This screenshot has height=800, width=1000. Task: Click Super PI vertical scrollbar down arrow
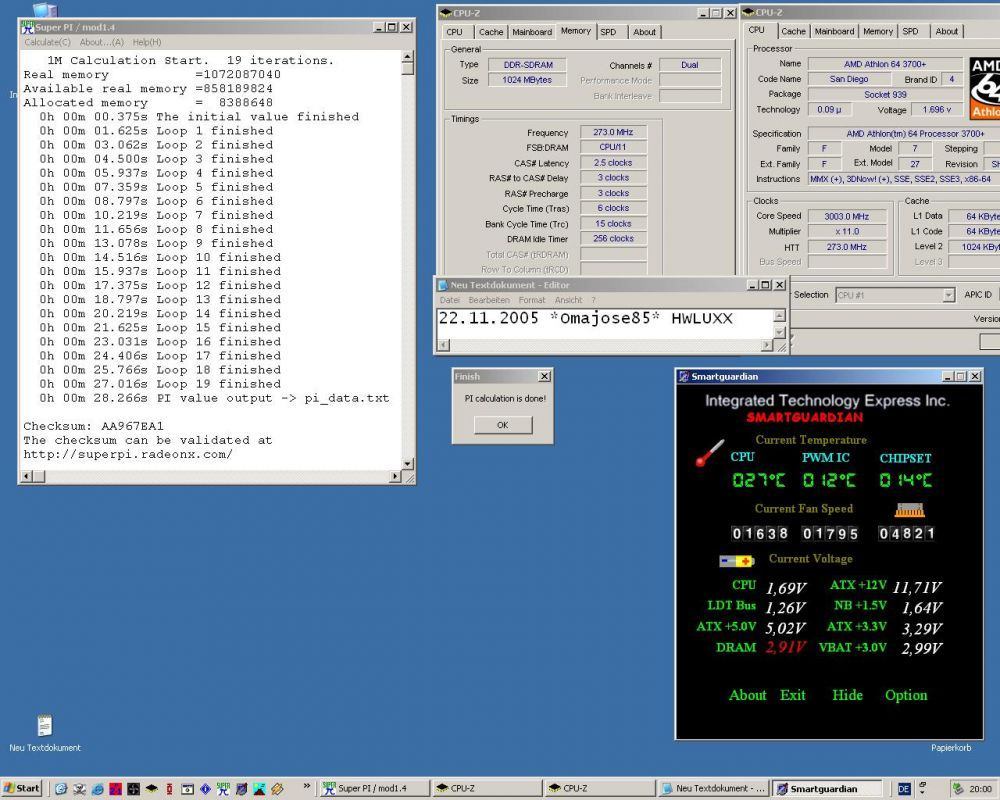[x=408, y=464]
